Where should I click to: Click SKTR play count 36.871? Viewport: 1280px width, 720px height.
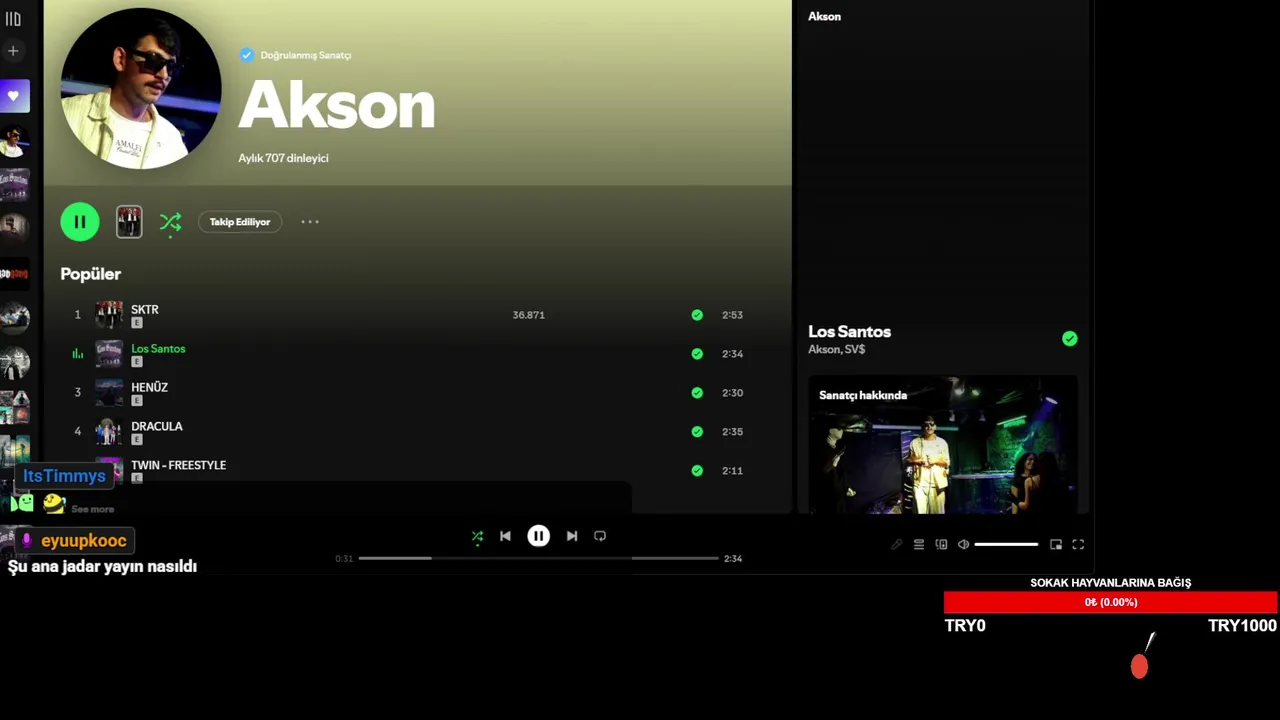[x=528, y=315]
